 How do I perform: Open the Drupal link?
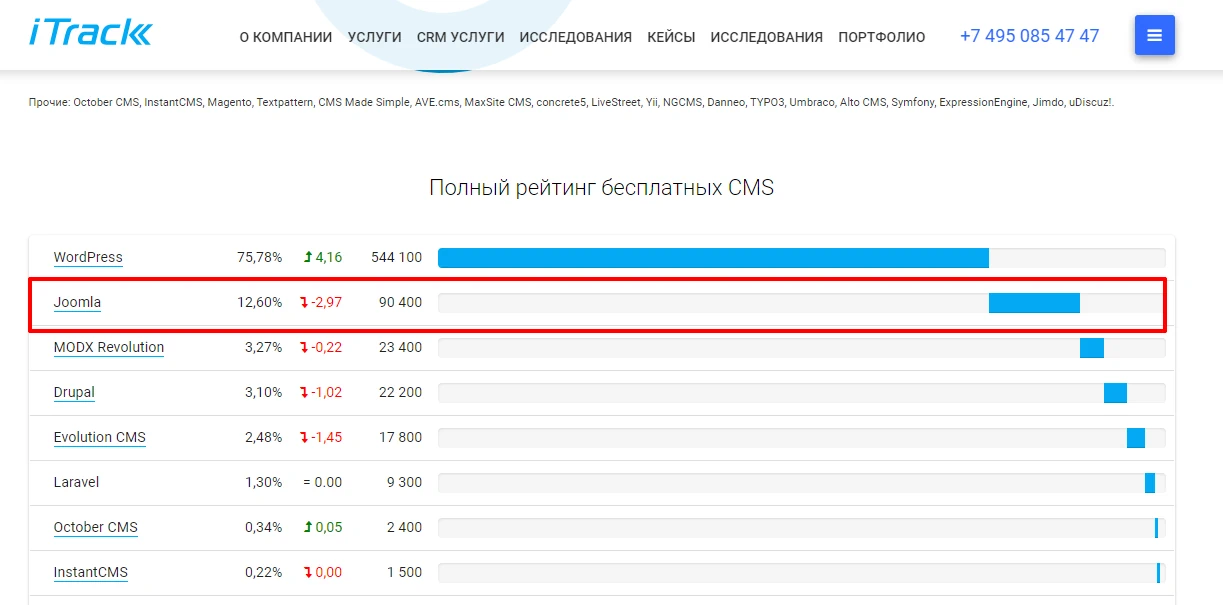[74, 392]
